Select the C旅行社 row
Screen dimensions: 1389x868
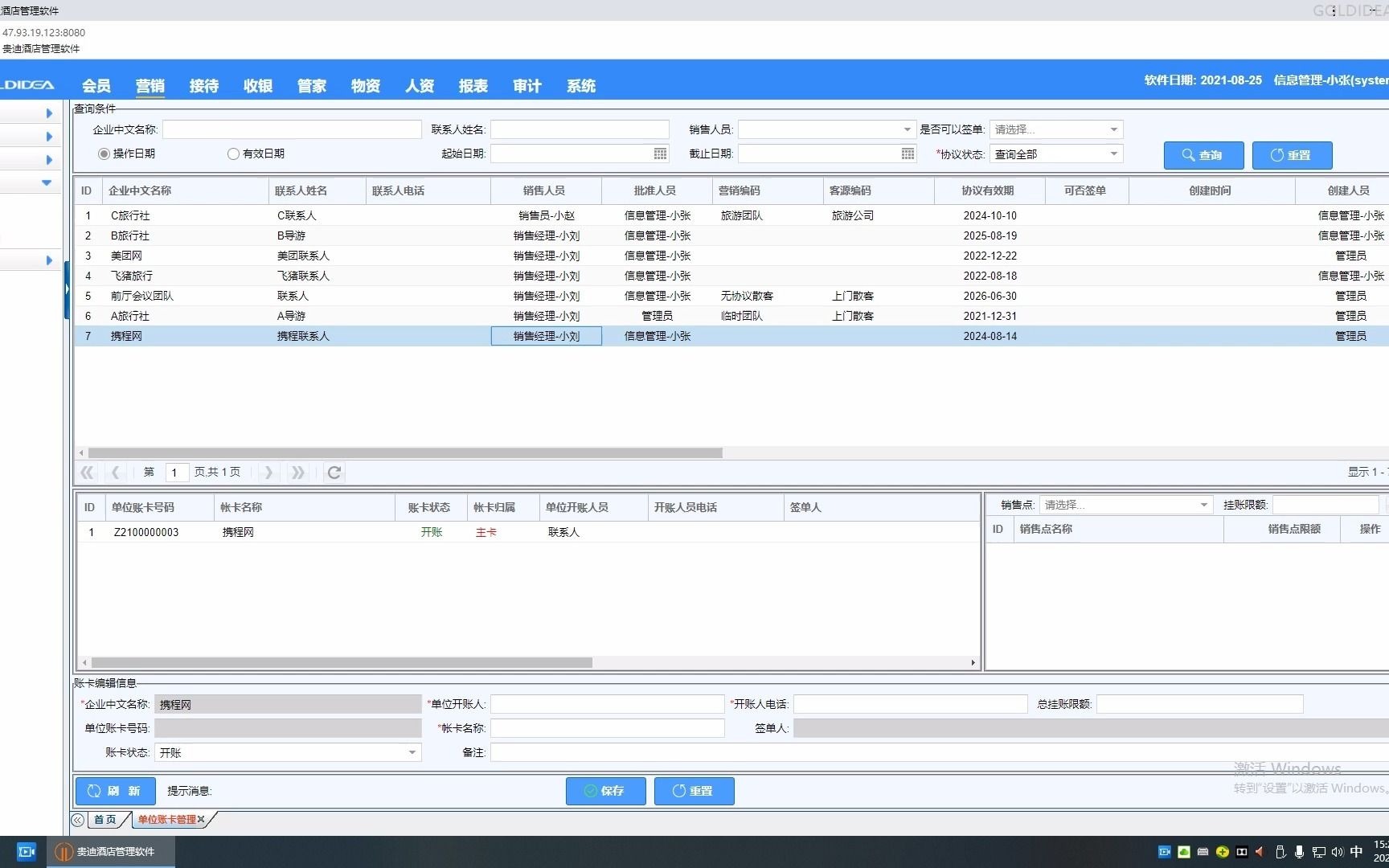click(731, 215)
